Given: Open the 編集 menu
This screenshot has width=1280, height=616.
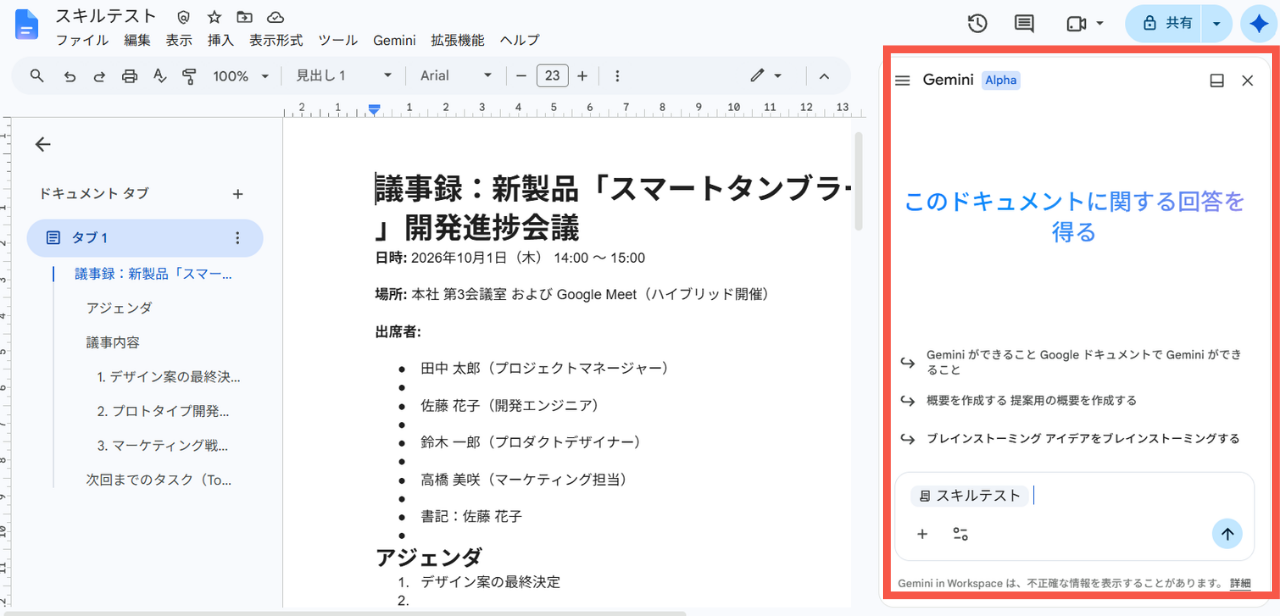Looking at the screenshot, I should tap(137, 40).
